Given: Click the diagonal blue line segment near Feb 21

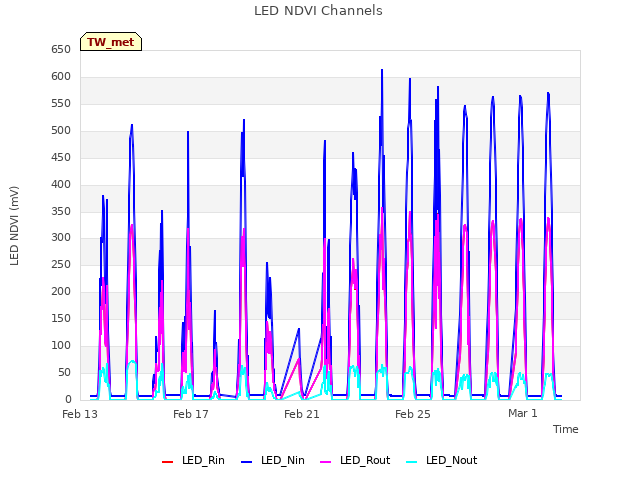Looking at the screenshot, I should click(289, 363).
